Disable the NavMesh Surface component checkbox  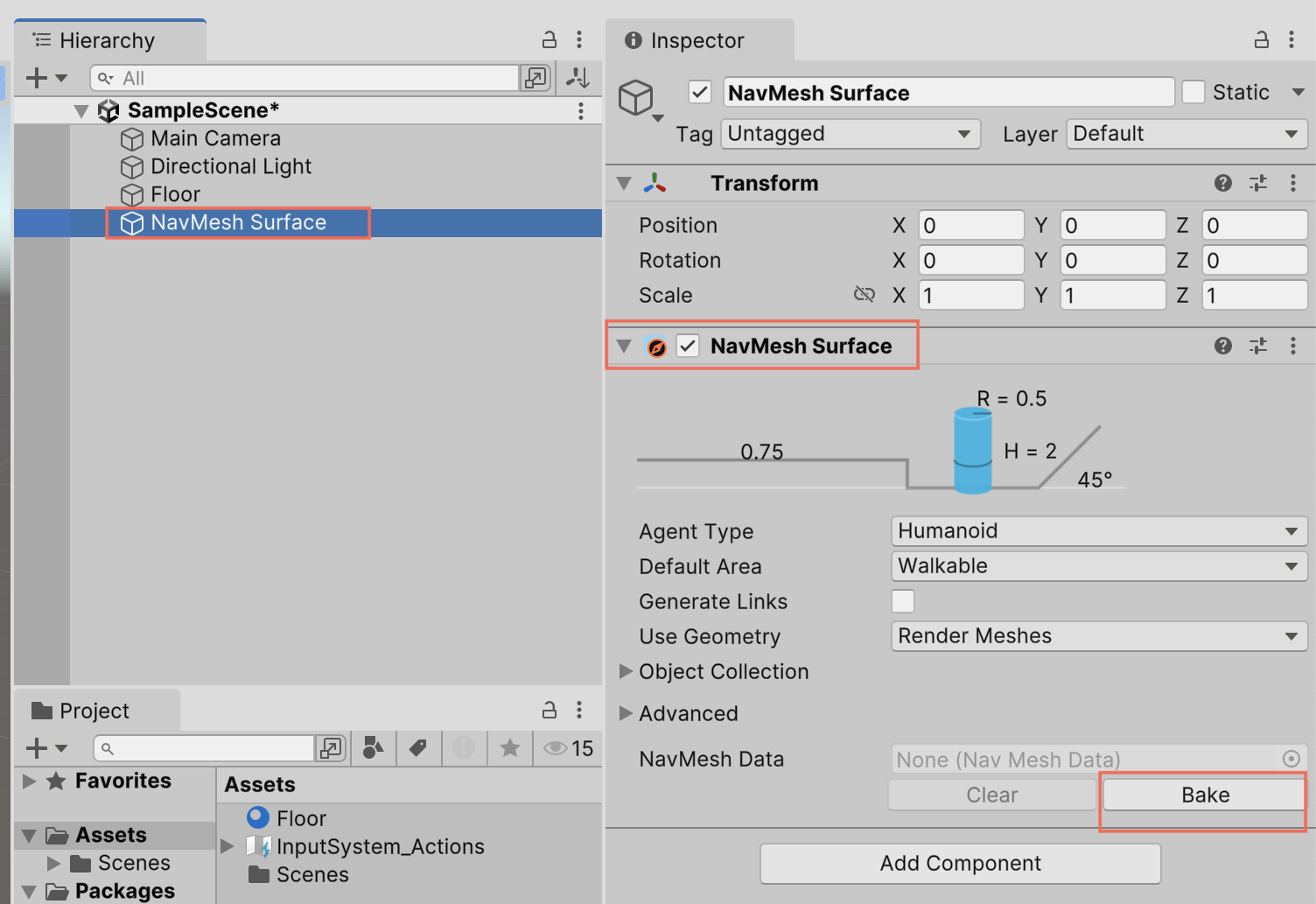tap(688, 346)
